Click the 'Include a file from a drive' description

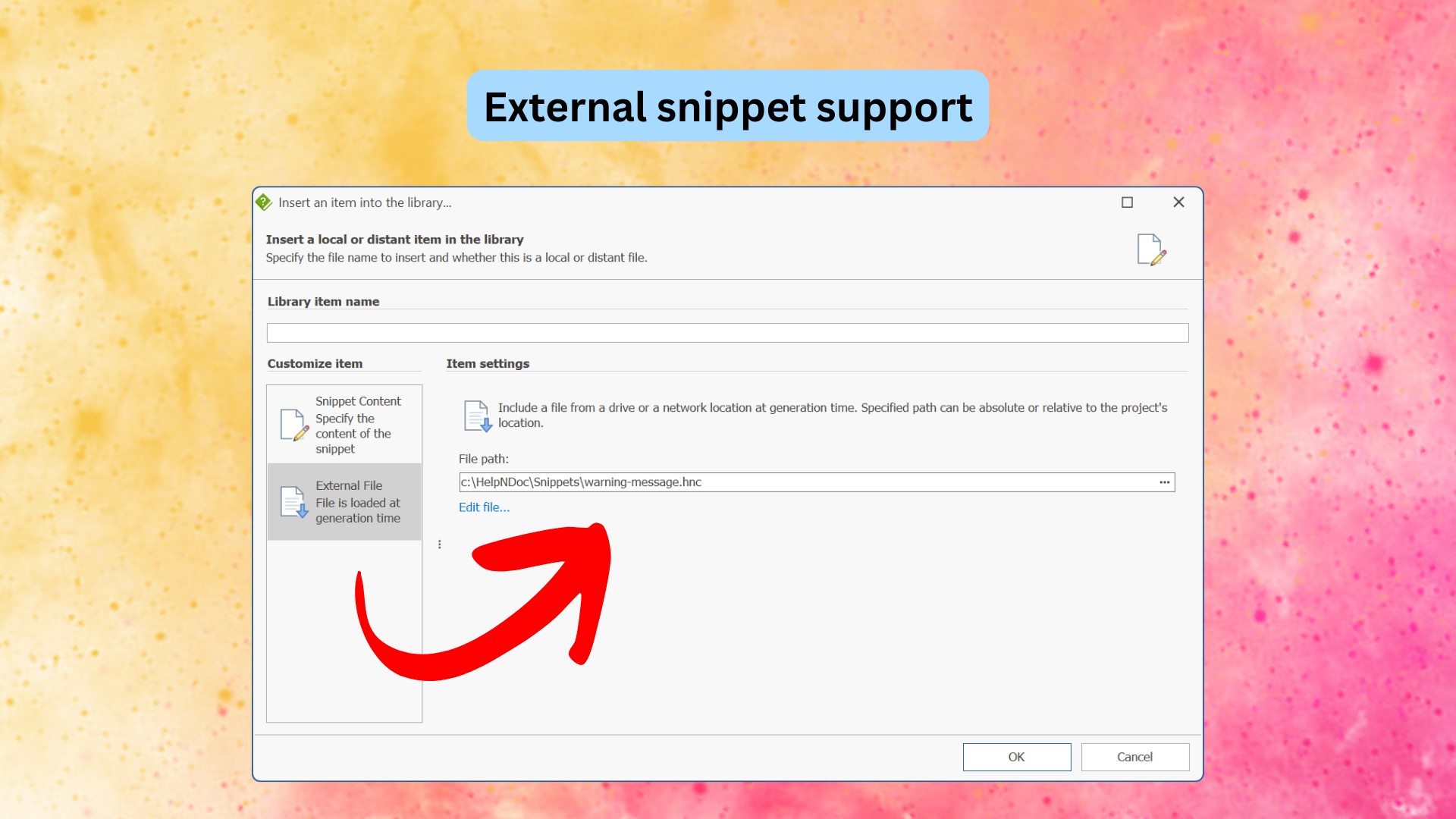833,415
